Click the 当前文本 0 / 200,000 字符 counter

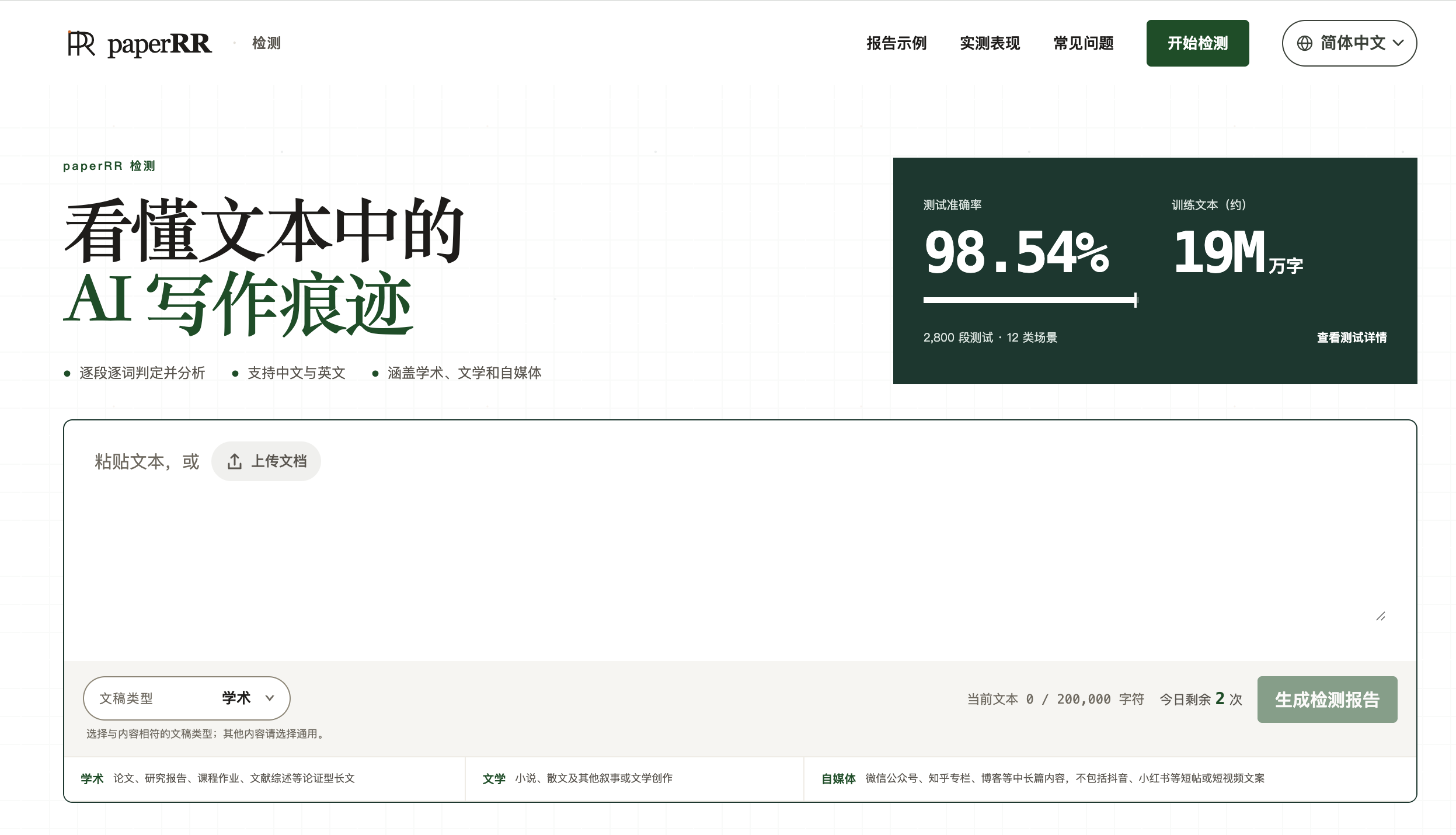(x=1056, y=699)
